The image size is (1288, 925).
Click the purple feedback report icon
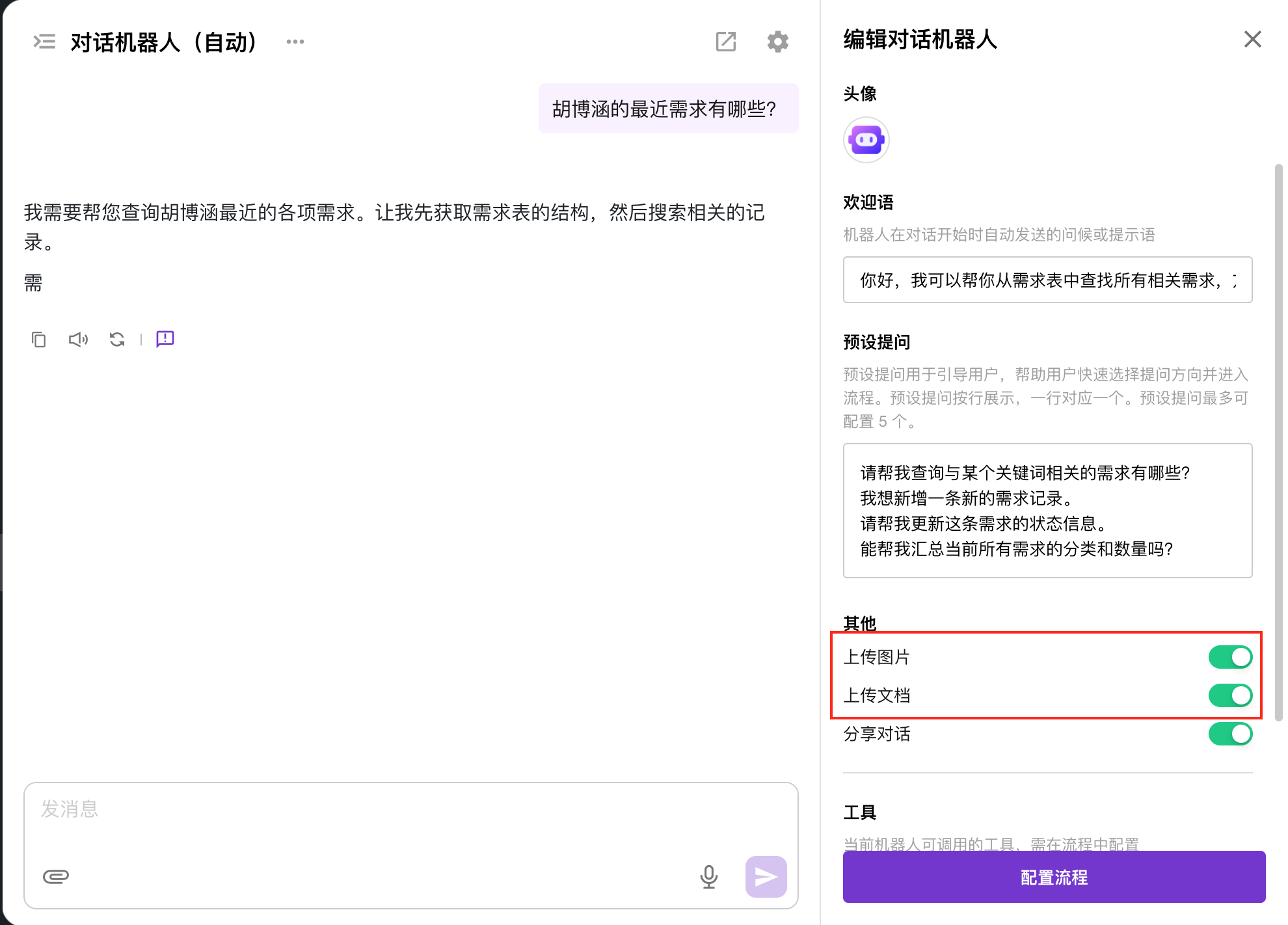[x=165, y=339]
